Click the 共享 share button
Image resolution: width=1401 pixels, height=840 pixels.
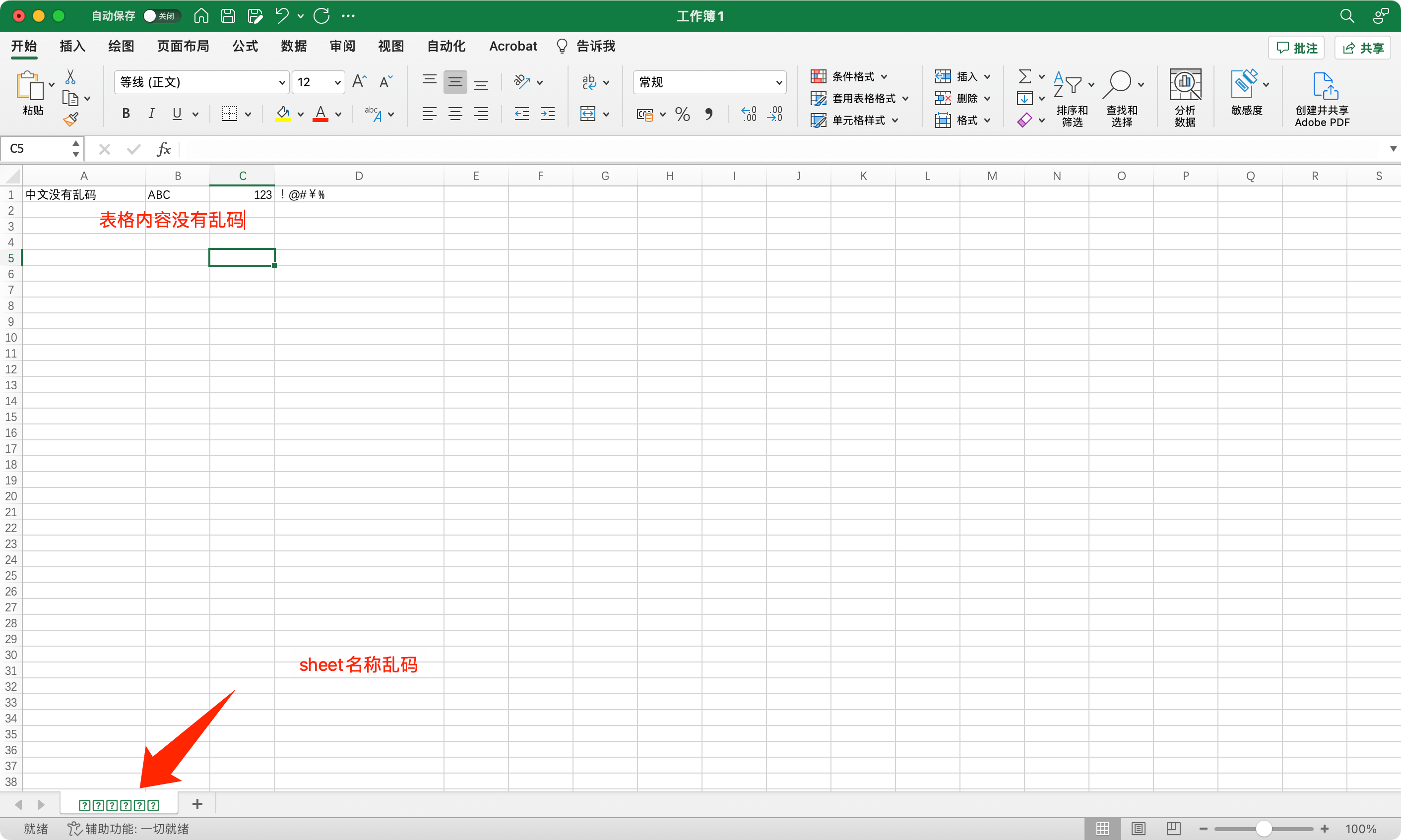(1363, 48)
